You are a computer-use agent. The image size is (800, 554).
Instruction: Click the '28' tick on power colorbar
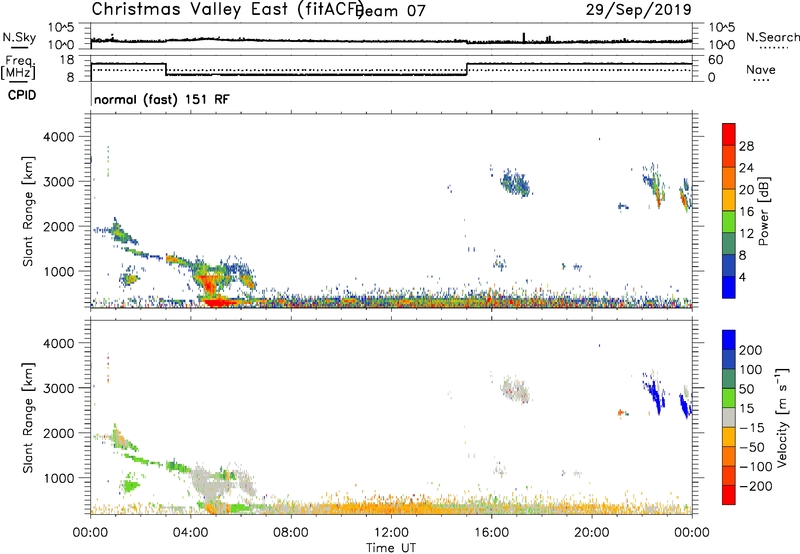746,146
